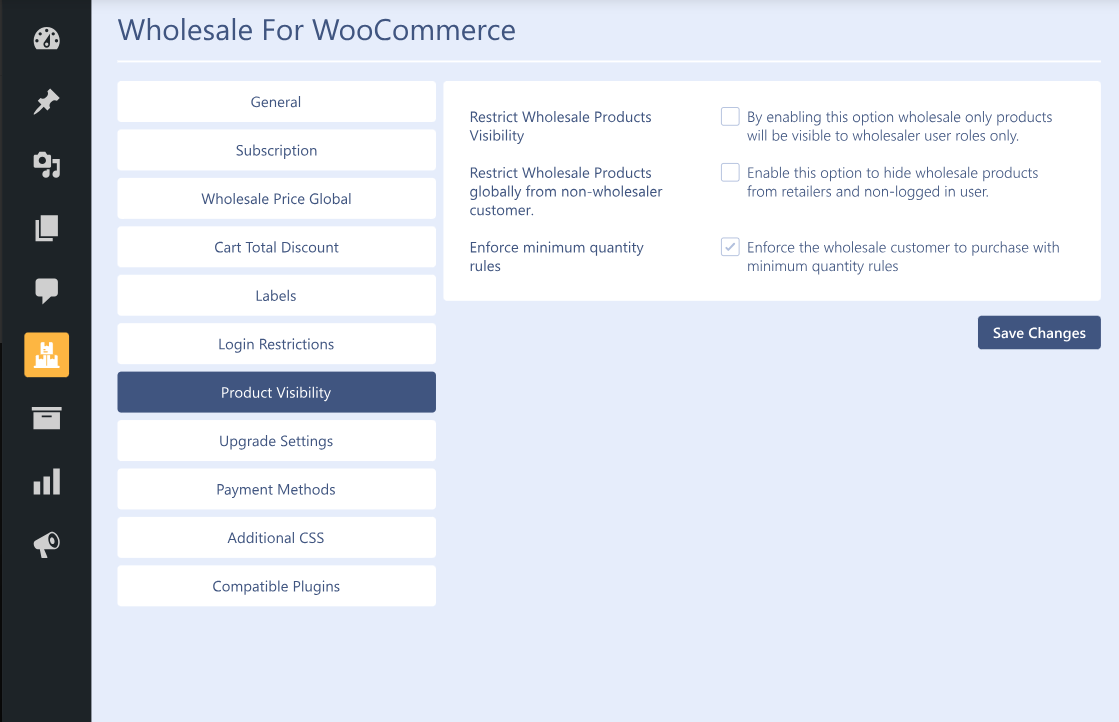1119x722 pixels.
Task: Open the Pages icon in sidebar
Action: pyautogui.click(x=46, y=228)
